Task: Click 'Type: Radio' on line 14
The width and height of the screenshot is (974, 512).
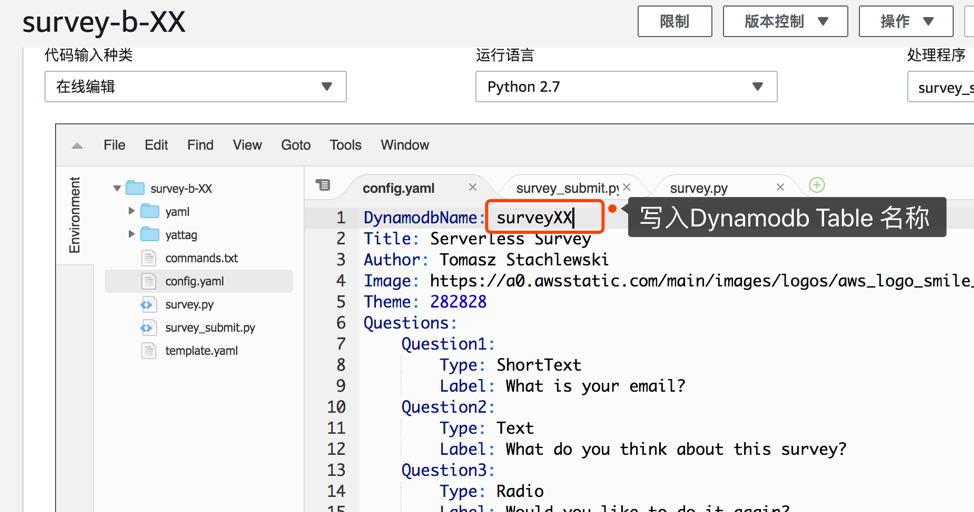Action: [x=491, y=492]
